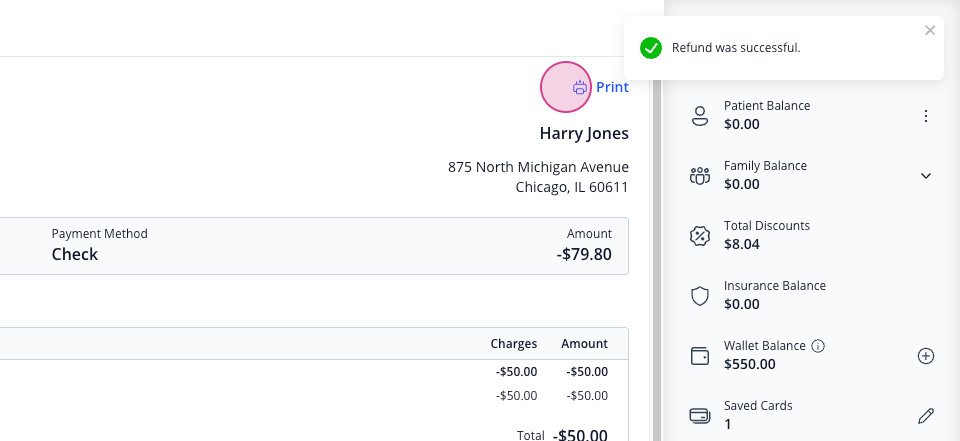Add funds with Wallet Balance plus icon
Screen dimensions: 960x441
coord(926,356)
